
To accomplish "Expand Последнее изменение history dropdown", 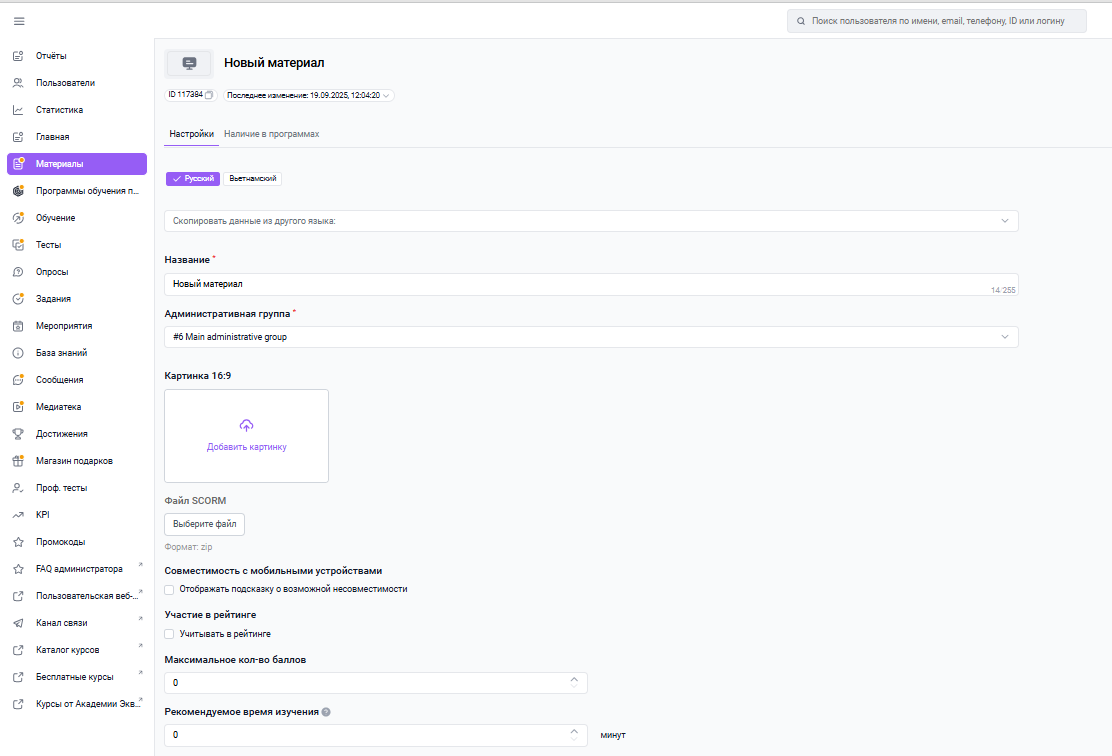I will tap(308, 95).
